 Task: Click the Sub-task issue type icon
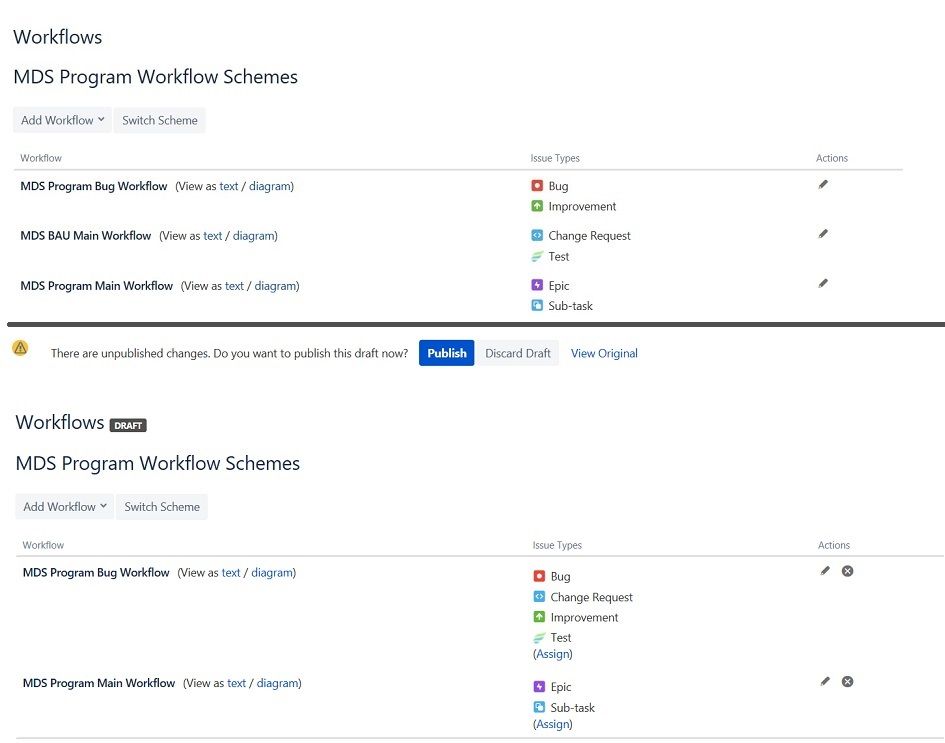click(538, 306)
